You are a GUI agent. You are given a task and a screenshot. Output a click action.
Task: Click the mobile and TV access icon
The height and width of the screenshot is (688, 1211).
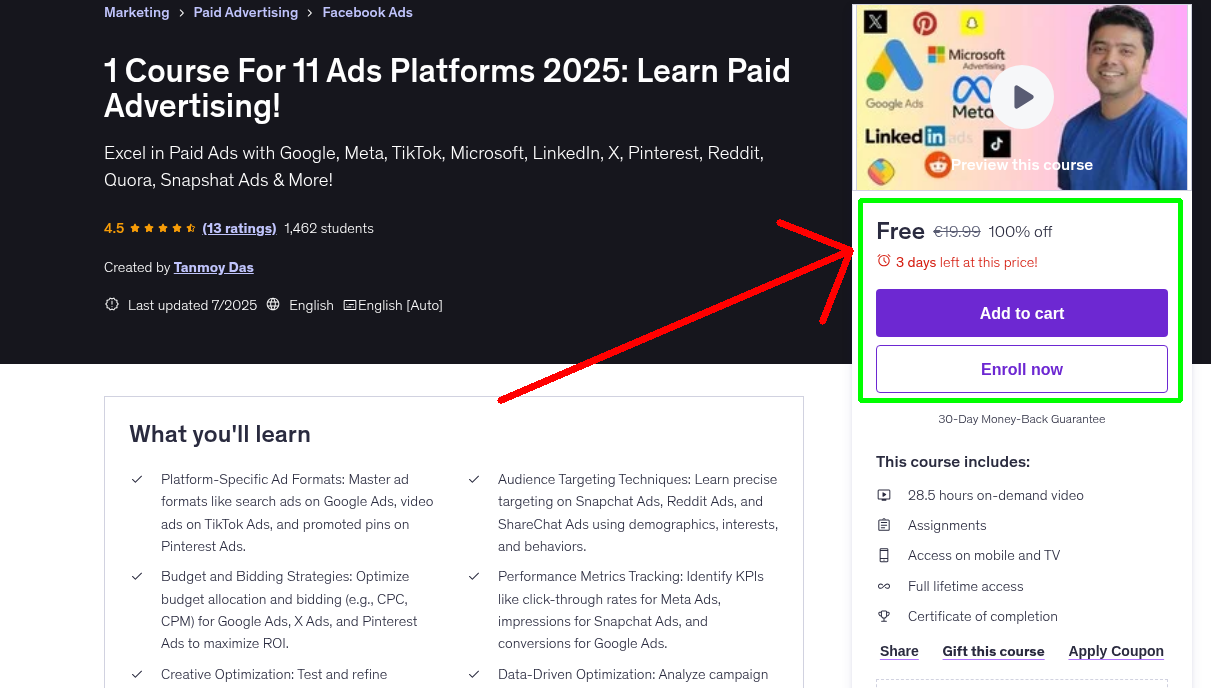(884, 555)
